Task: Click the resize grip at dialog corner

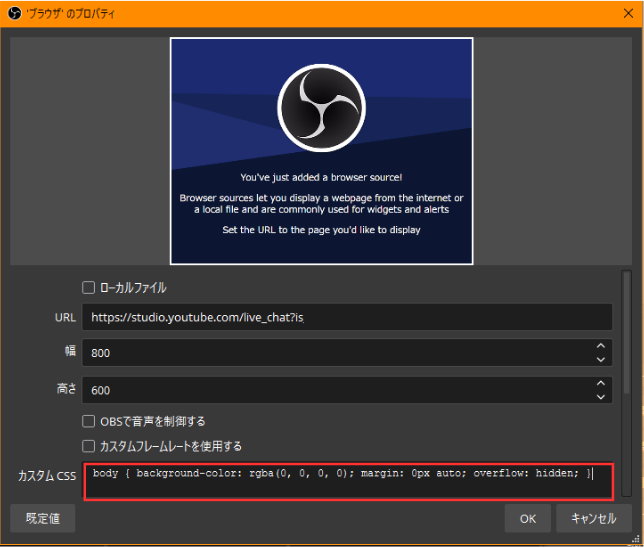Action: [636, 540]
